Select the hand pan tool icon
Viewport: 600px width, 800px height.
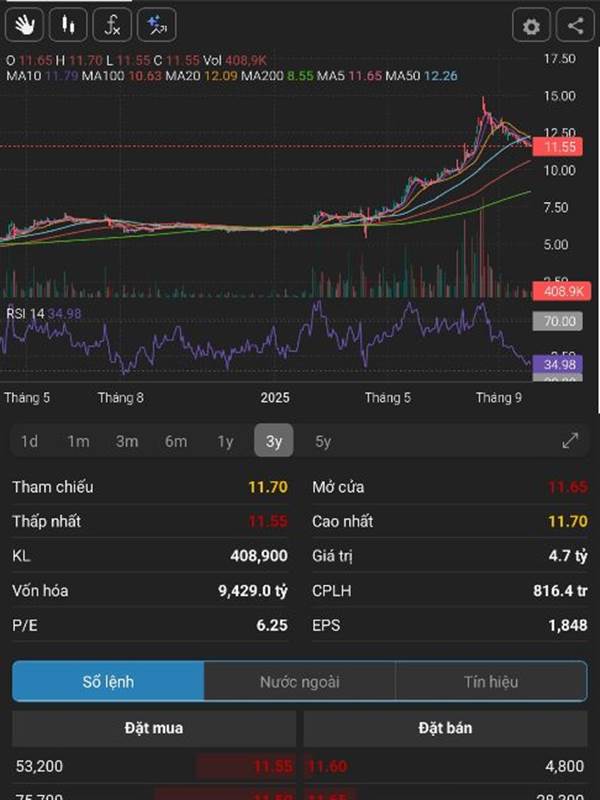(24, 24)
